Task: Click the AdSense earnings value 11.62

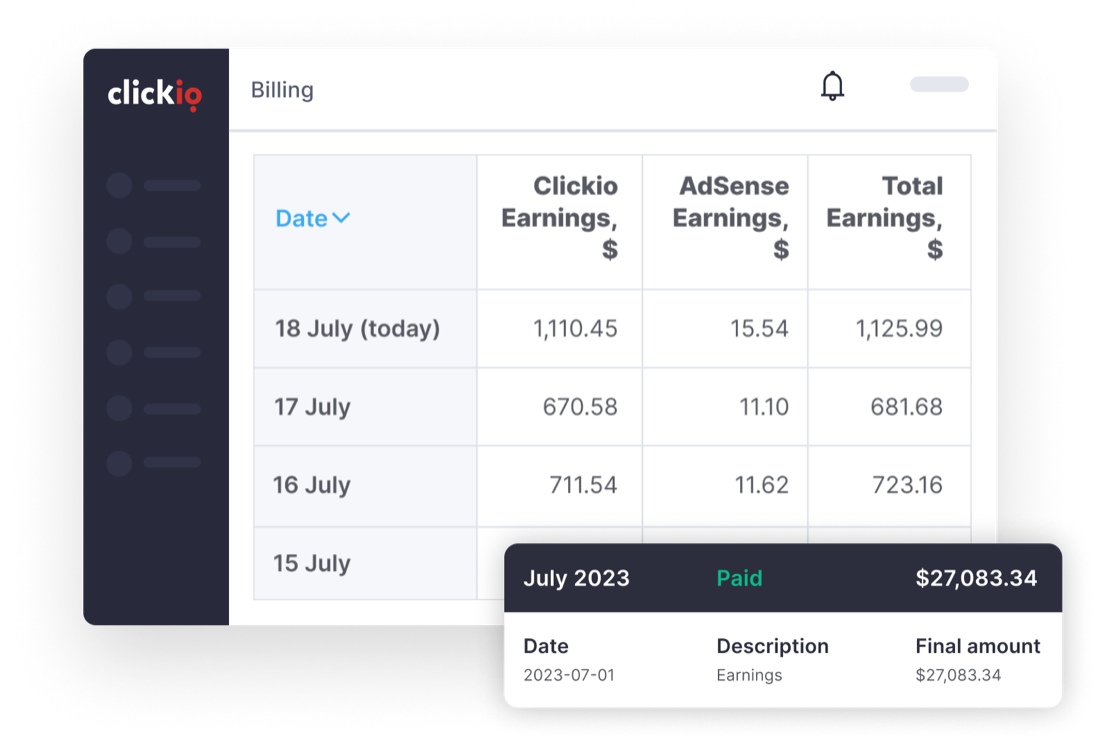Action: coord(761,485)
